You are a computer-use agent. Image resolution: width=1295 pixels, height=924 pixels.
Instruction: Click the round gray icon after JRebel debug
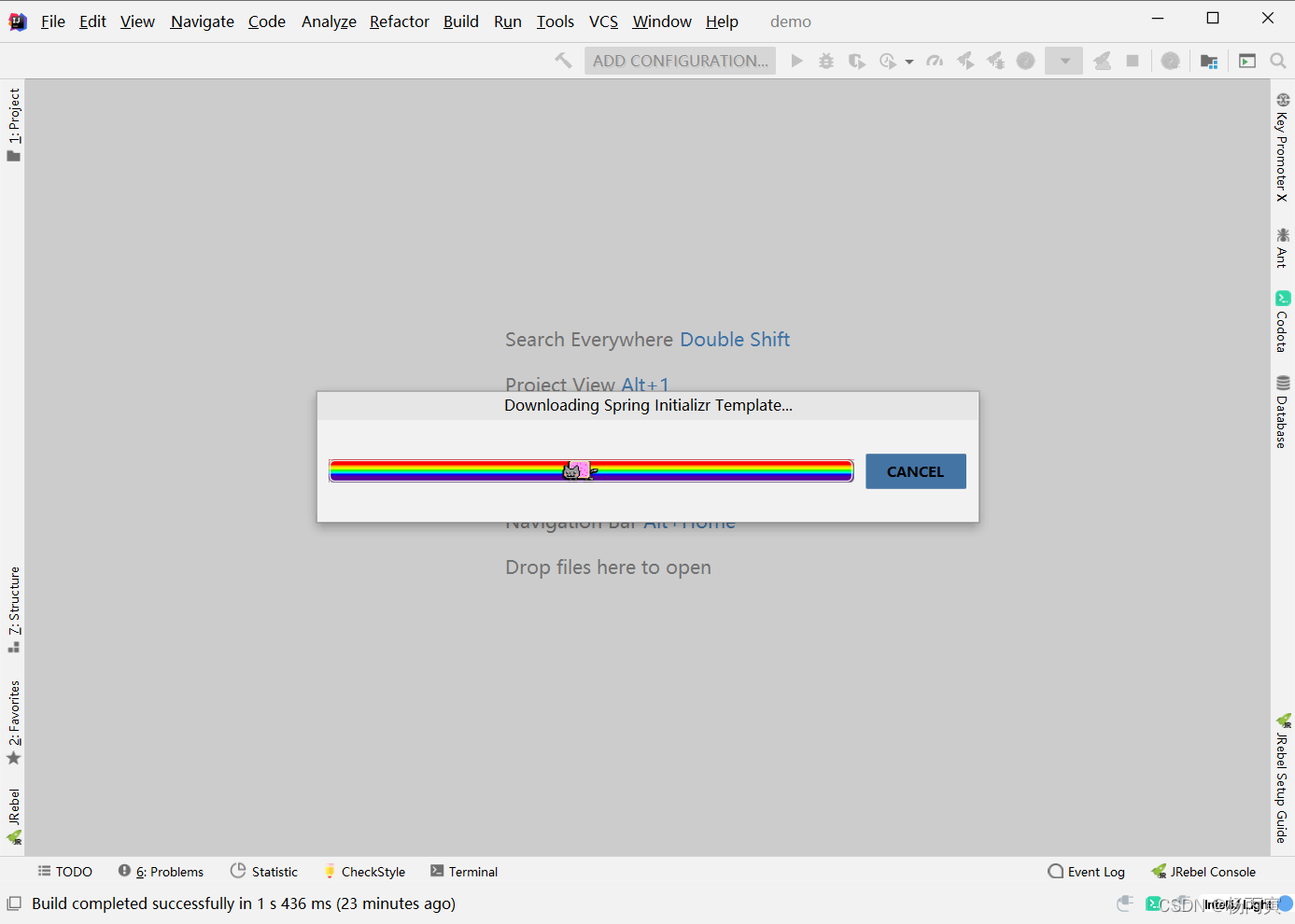(x=1025, y=61)
